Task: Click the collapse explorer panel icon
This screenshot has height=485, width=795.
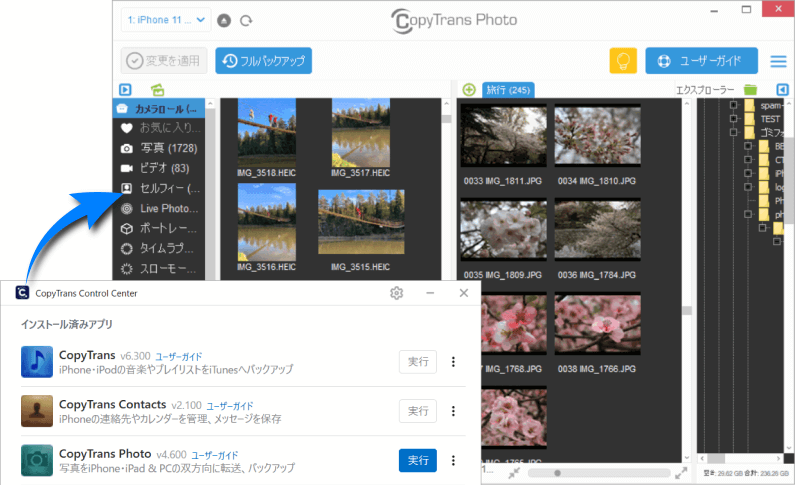Action: click(782, 90)
